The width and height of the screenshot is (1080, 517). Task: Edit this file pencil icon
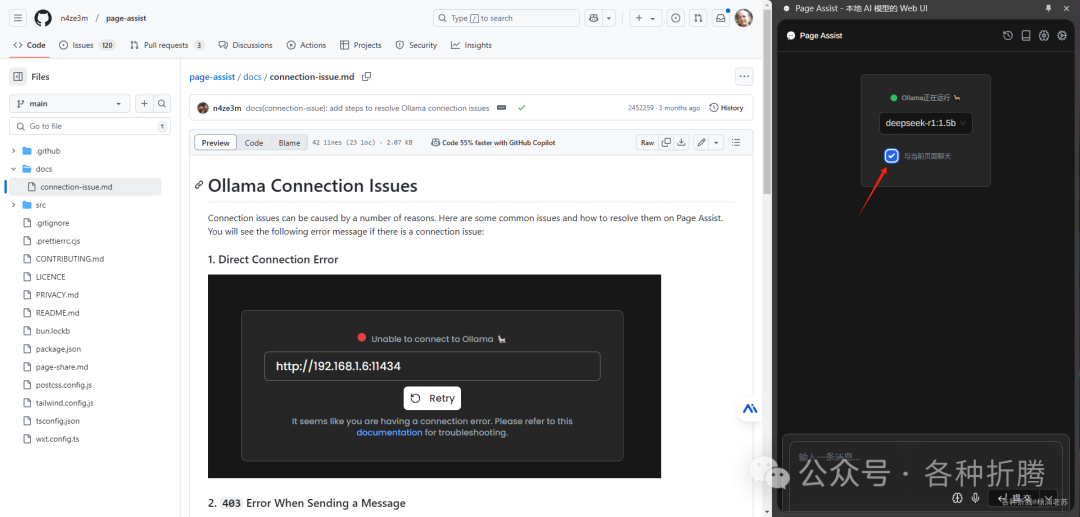tap(701, 143)
